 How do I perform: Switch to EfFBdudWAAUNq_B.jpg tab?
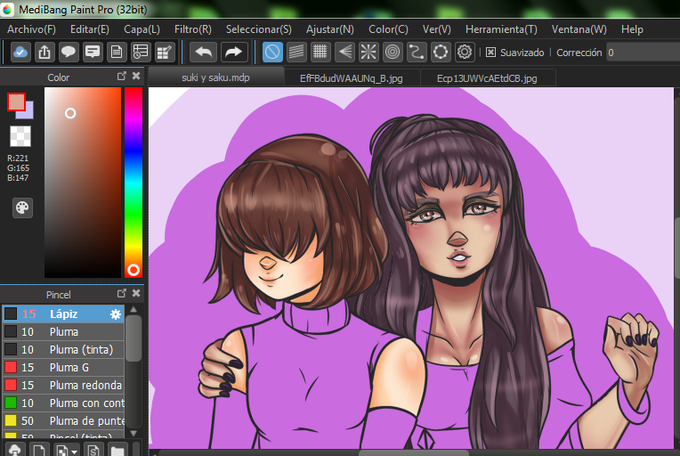(351, 78)
